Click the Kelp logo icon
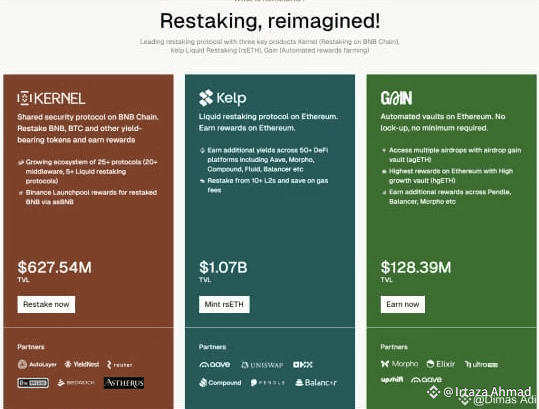The image size is (539, 409). (x=206, y=98)
